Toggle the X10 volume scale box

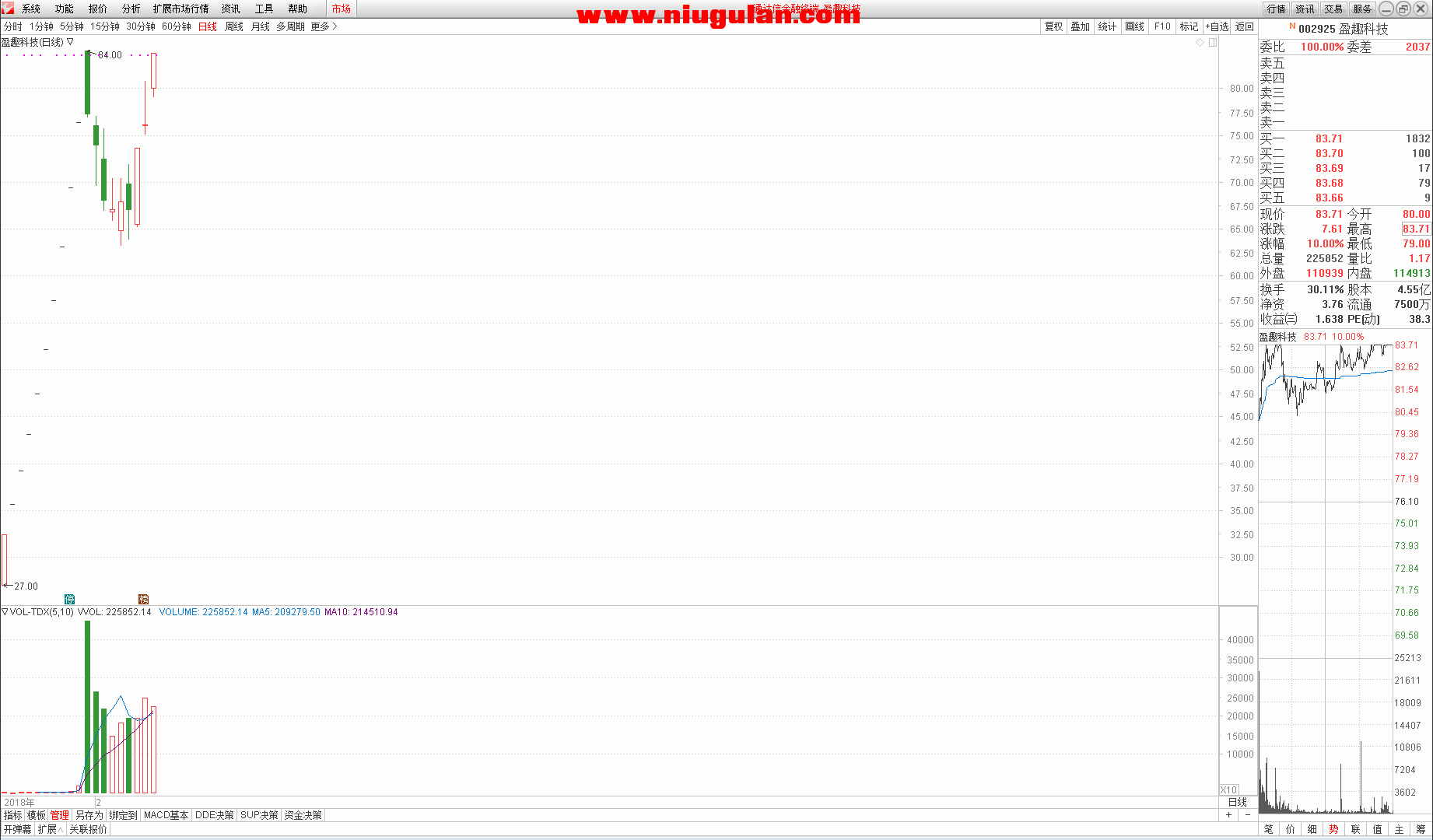pos(1229,789)
